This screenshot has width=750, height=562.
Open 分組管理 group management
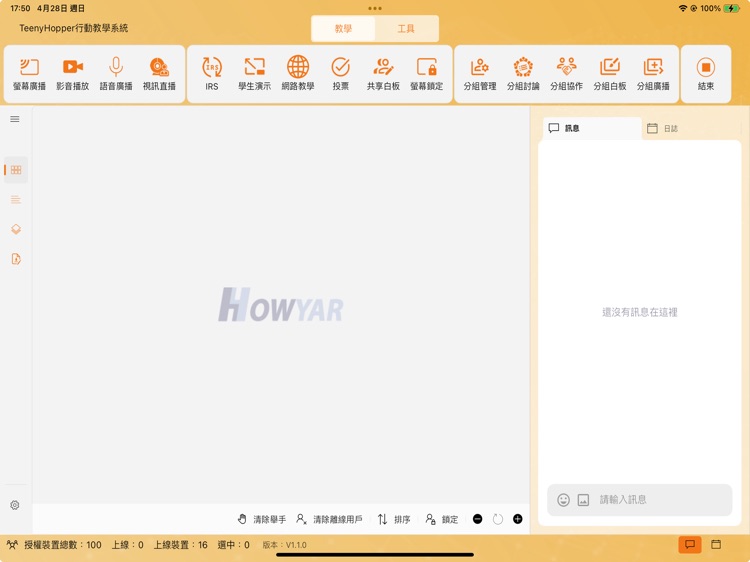click(x=480, y=74)
